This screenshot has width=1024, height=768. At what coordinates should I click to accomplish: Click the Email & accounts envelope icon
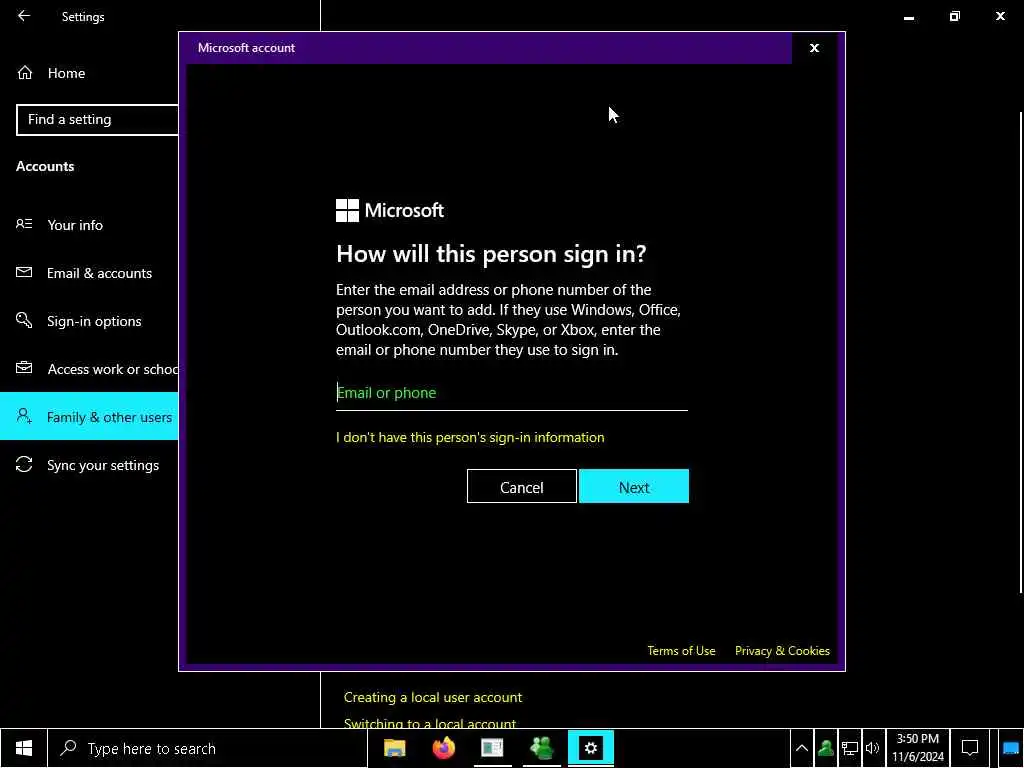24,272
